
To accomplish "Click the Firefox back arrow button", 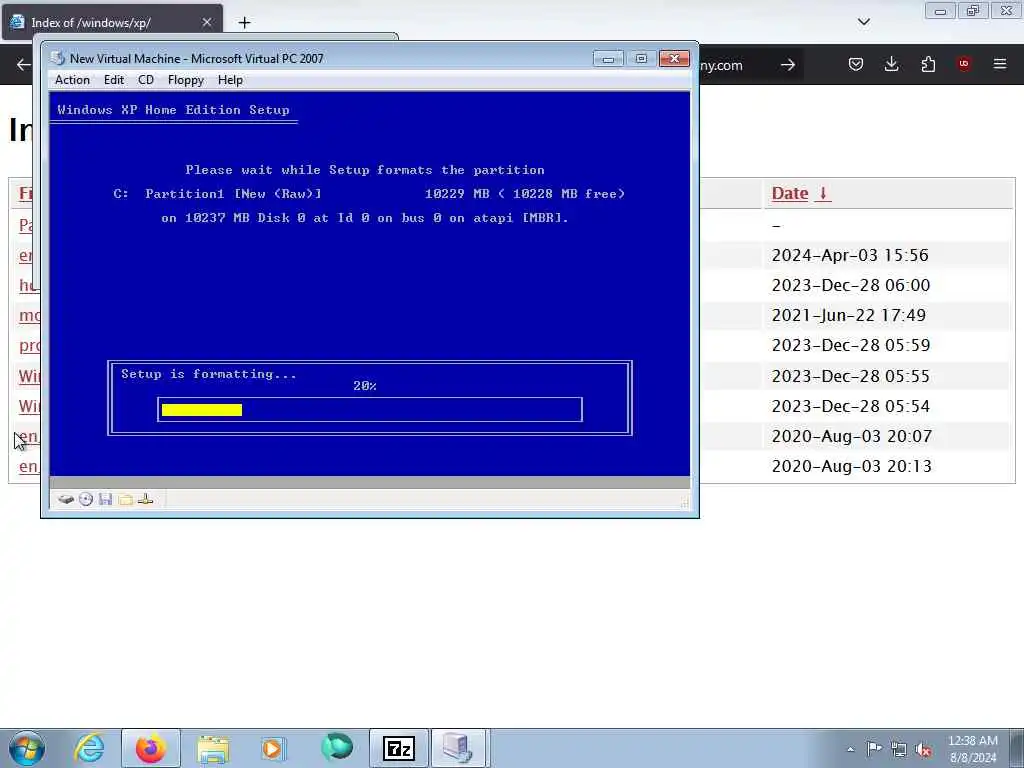I will click(x=24, y=64).
